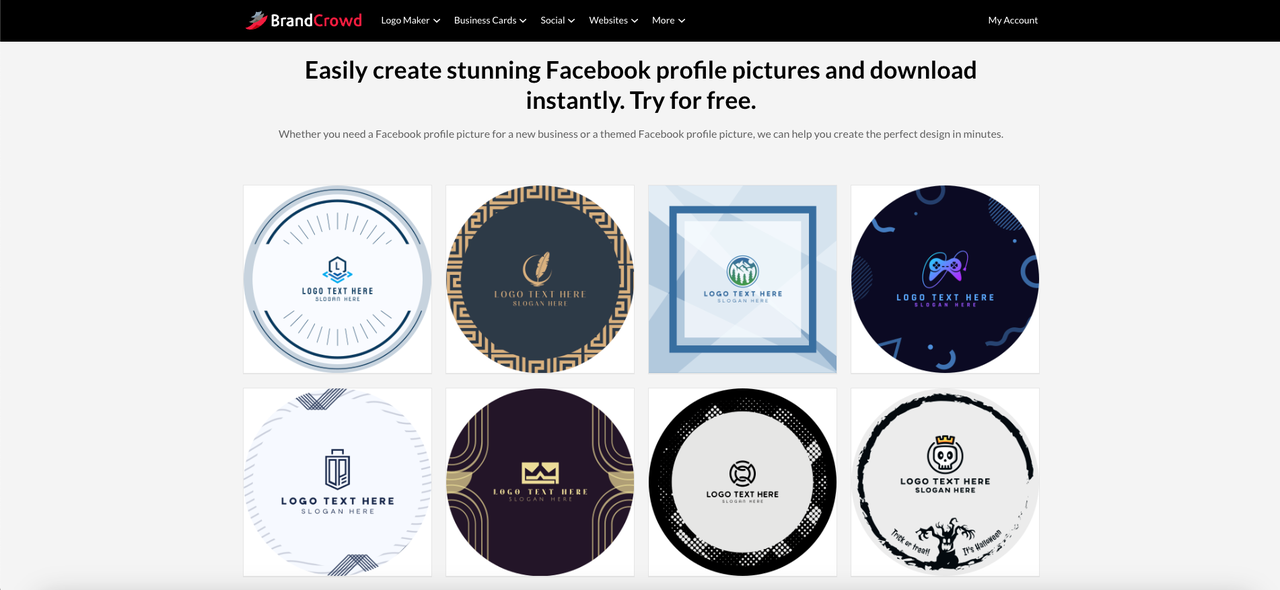Choose the gold feather logo design

(x=540, y=269)
